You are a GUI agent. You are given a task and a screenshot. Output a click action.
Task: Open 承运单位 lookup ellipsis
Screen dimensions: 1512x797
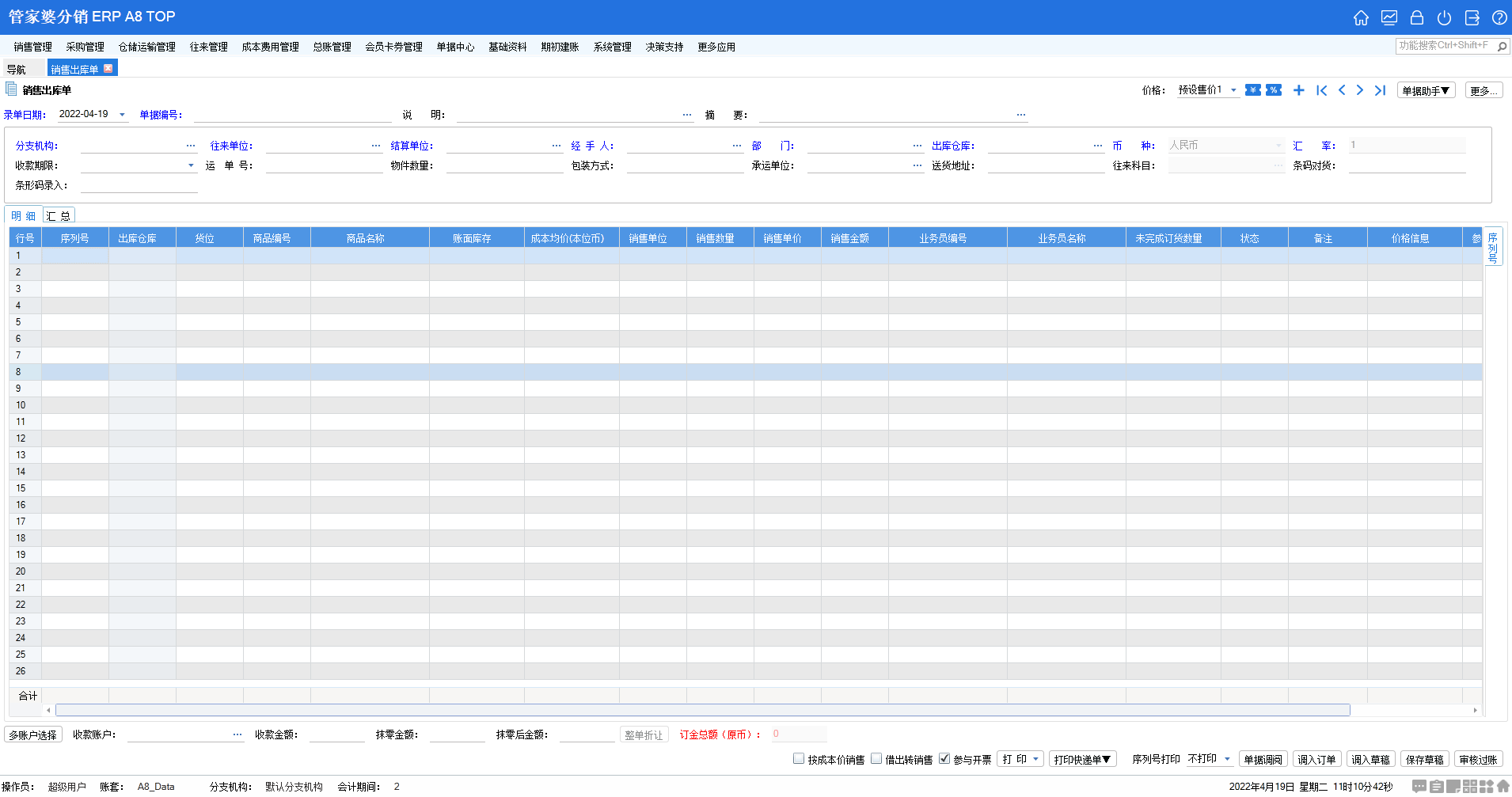[x=917, y=165]
